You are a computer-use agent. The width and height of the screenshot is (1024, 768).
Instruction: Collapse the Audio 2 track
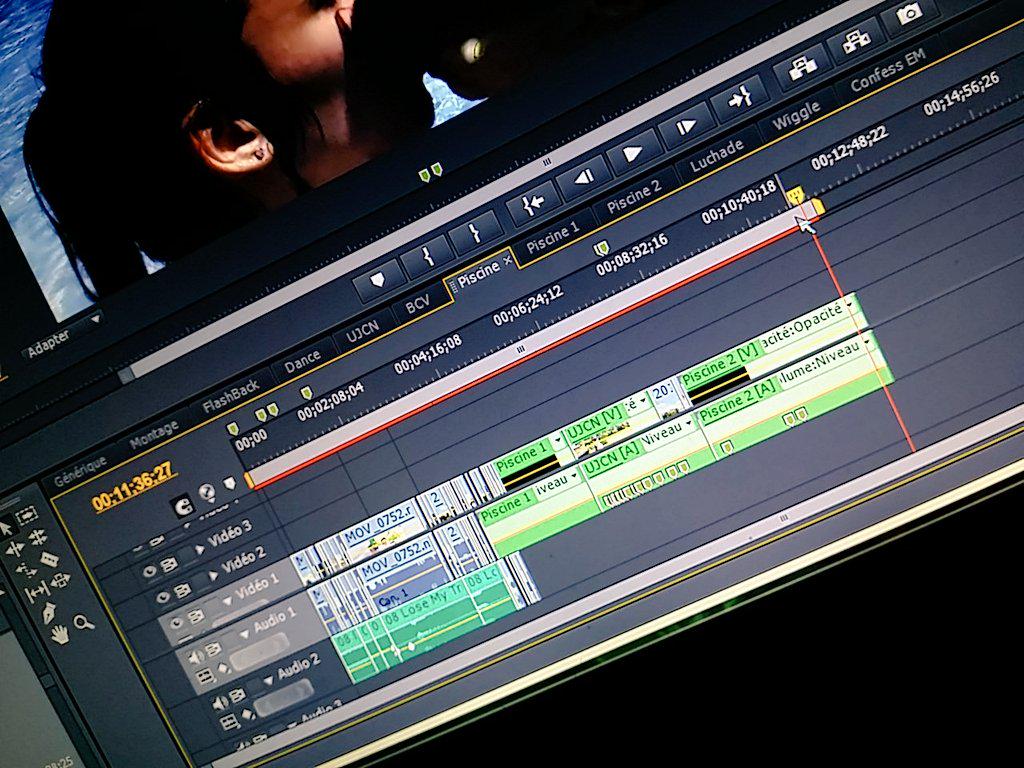(x=268, y=680)
